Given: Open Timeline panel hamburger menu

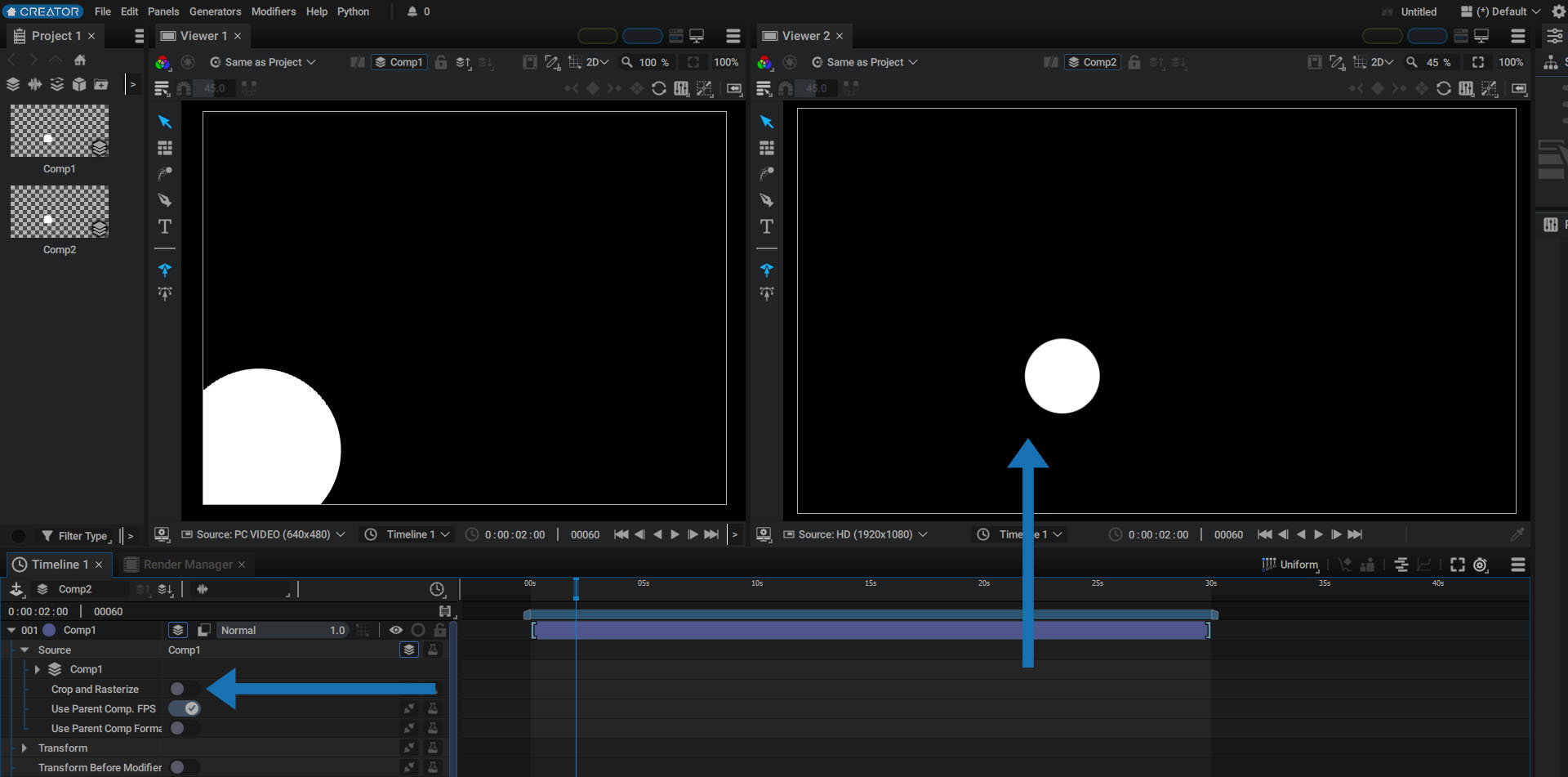Looking at the screenshot, I should coord(1518,565).
